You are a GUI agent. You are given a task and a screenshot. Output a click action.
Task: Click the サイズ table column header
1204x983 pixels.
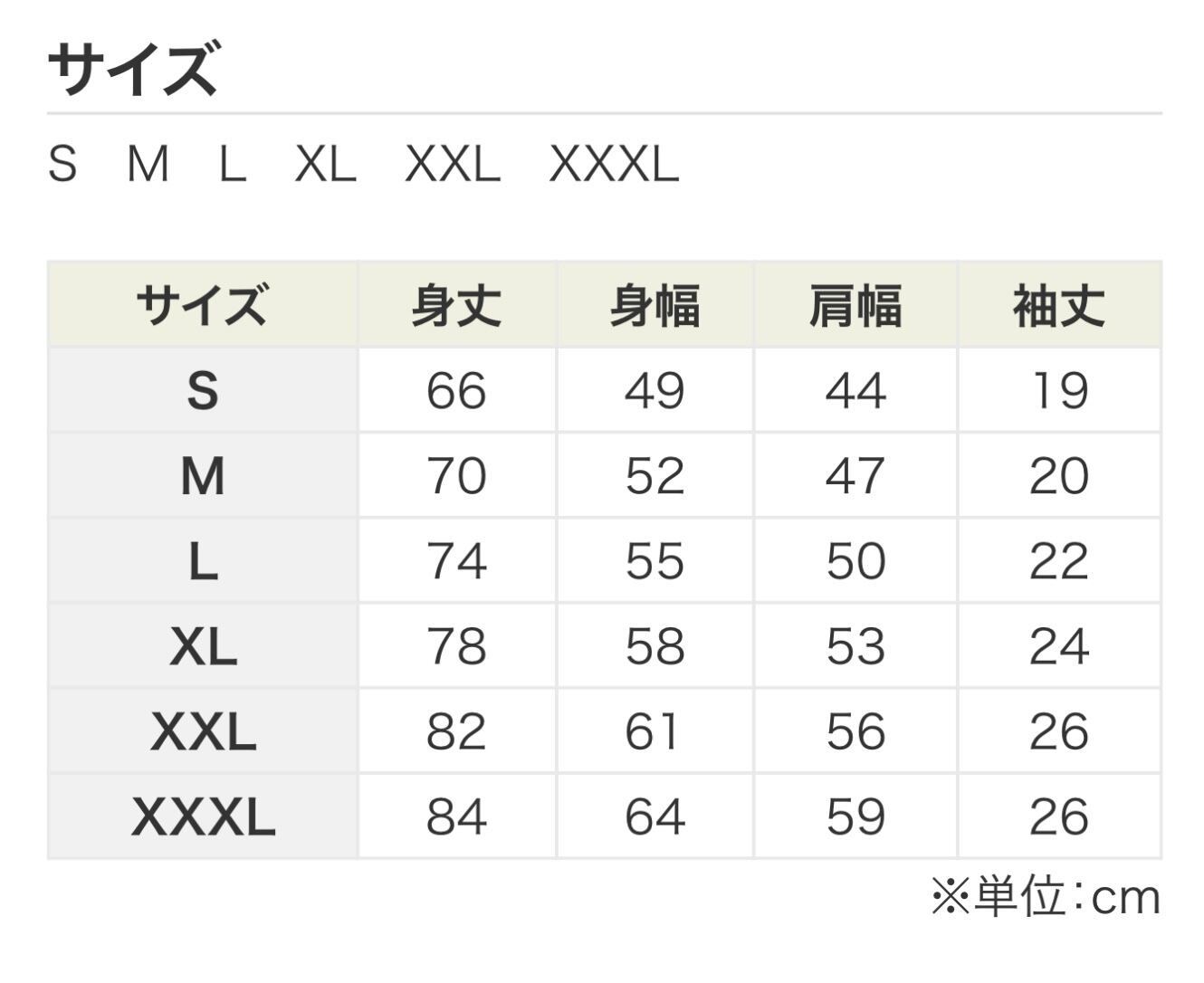pos(203,305)
